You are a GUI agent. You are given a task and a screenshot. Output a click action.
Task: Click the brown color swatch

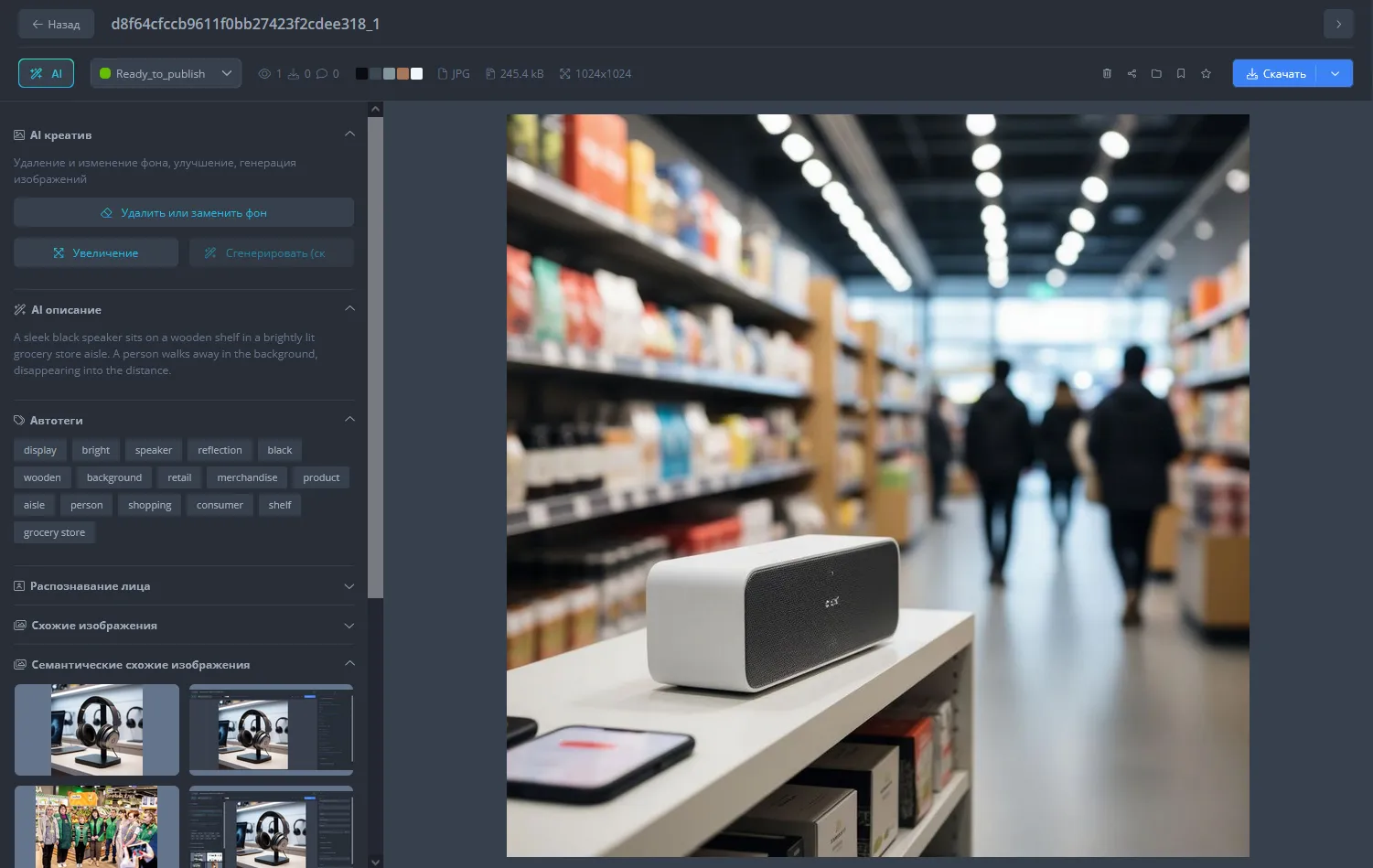(402, 74)
